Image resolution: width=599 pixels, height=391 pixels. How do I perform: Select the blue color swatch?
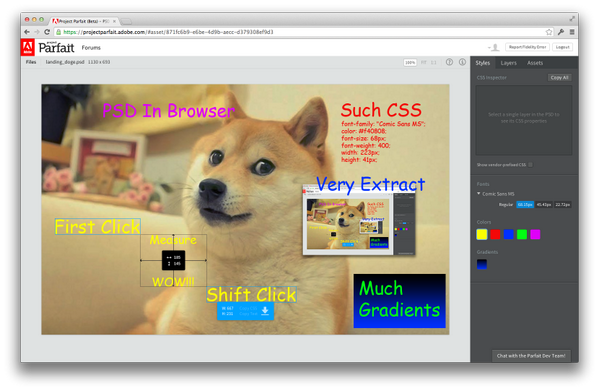click(x=508, y=234)
